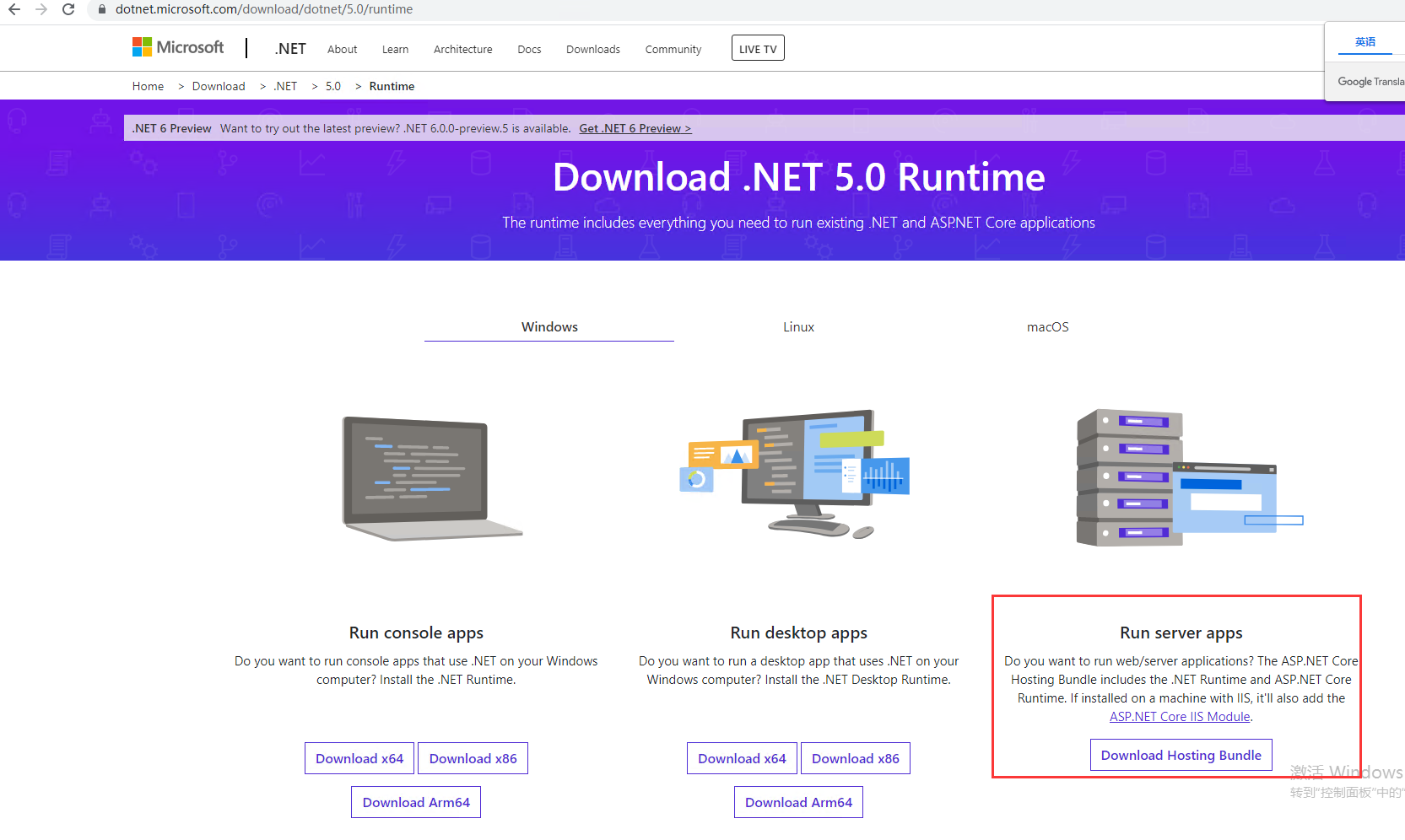Select the 英语 tab in the translate popup

[1365, 42]
